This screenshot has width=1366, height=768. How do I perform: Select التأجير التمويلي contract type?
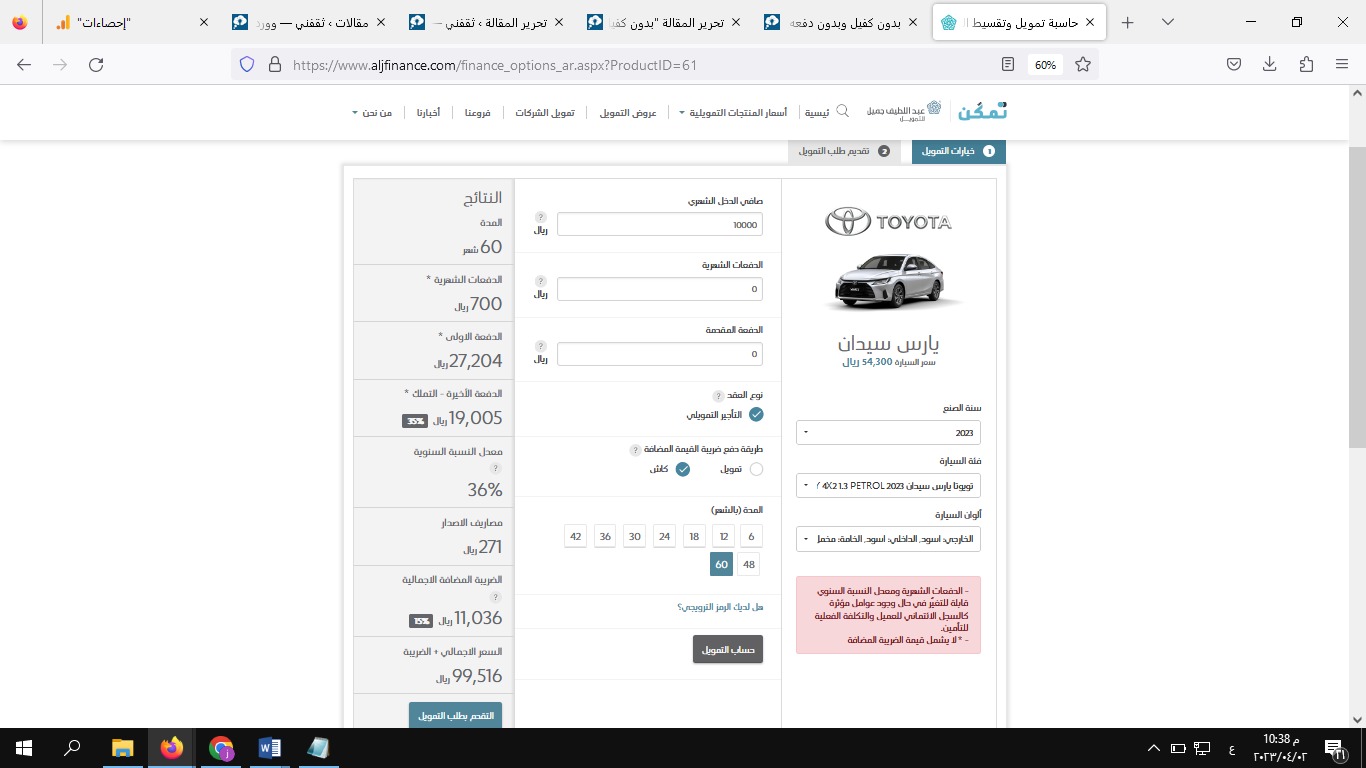pos(756,414)
